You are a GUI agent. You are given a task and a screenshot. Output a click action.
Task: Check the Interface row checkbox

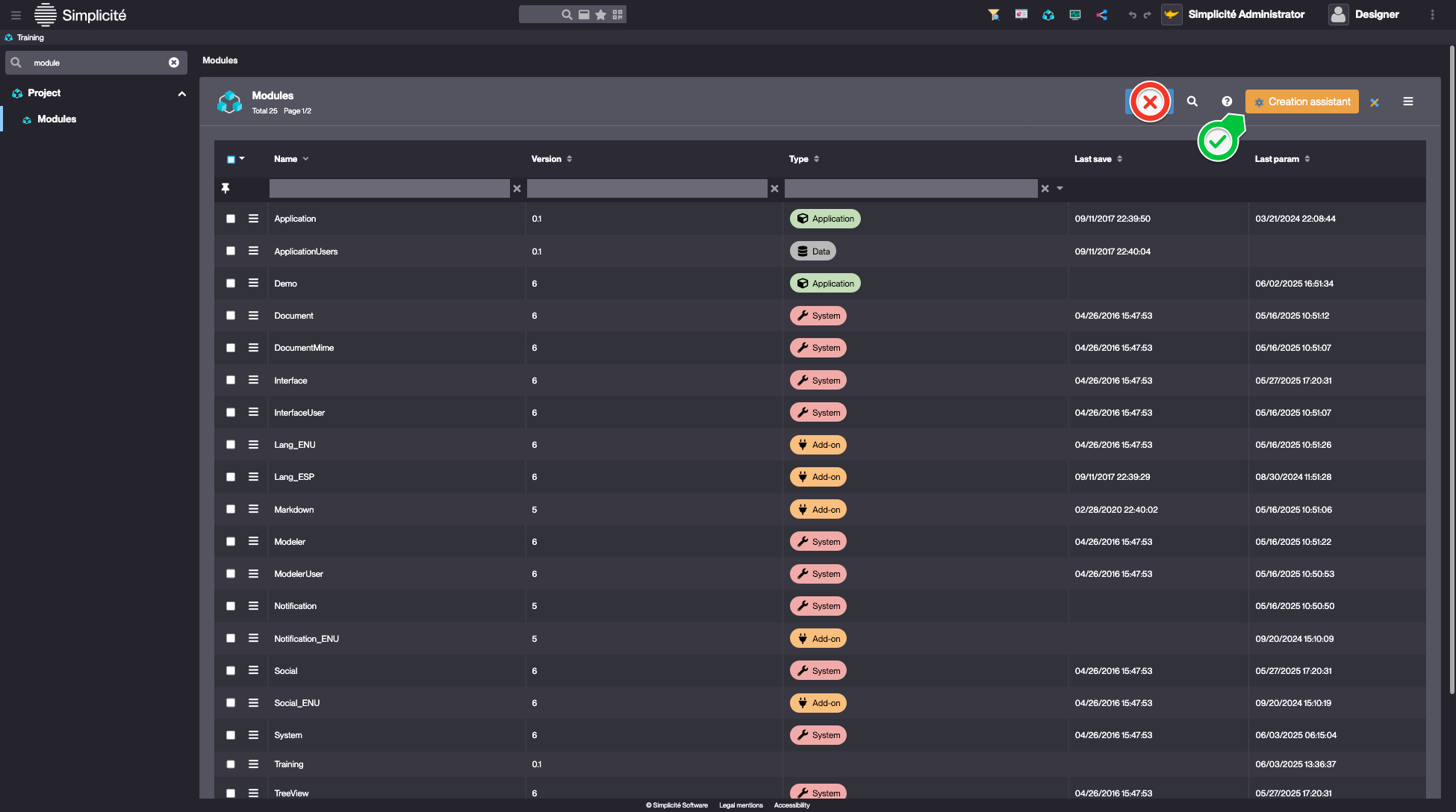(231, 380)
